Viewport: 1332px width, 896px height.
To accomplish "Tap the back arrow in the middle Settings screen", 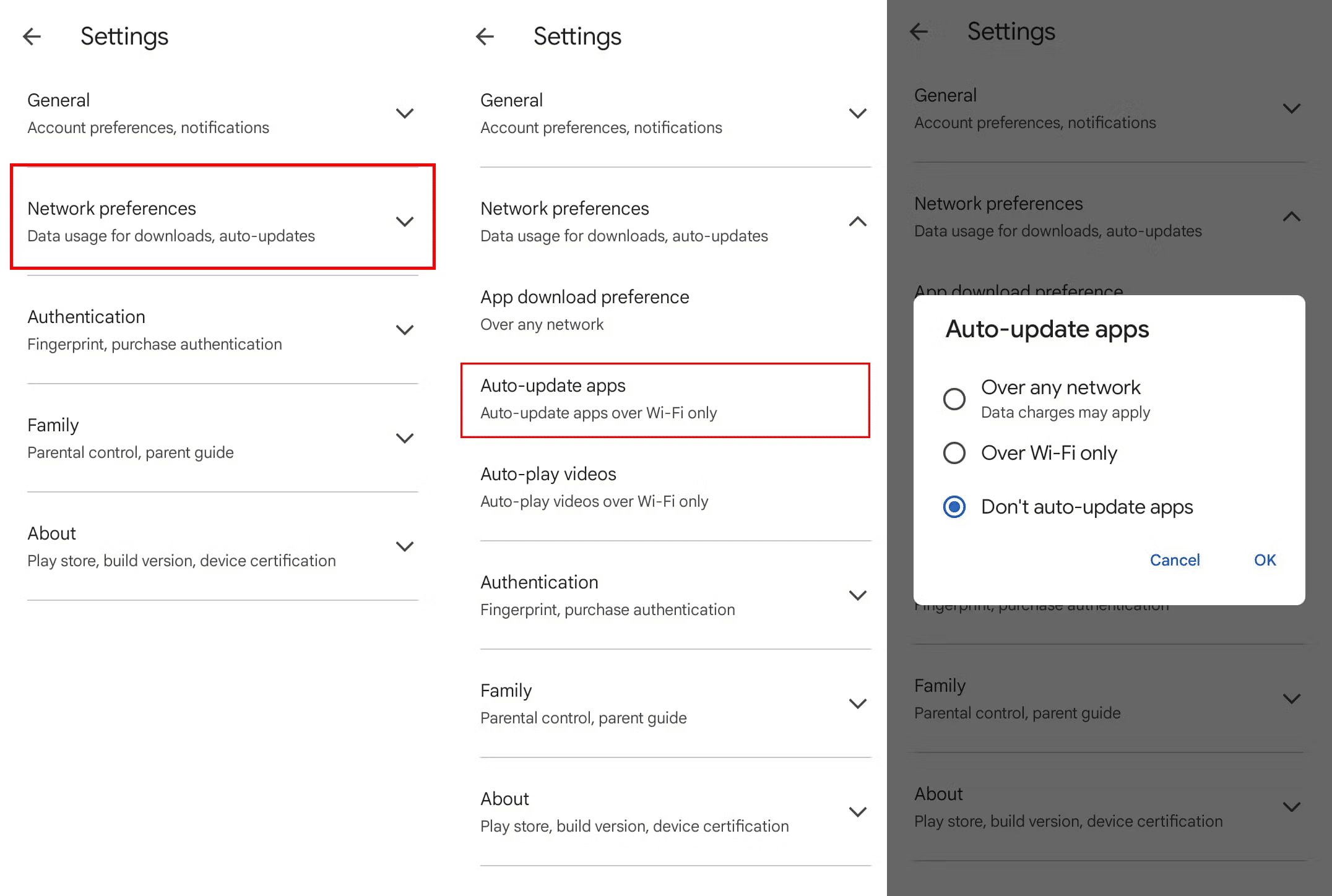I will tap(485, 37).
